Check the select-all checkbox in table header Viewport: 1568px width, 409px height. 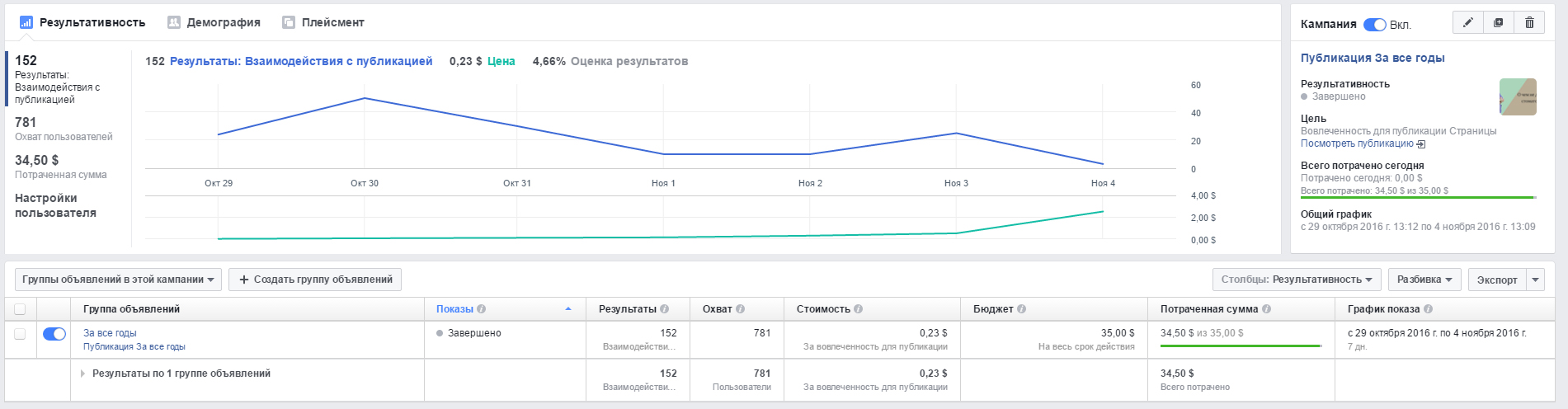pos(20,309)
